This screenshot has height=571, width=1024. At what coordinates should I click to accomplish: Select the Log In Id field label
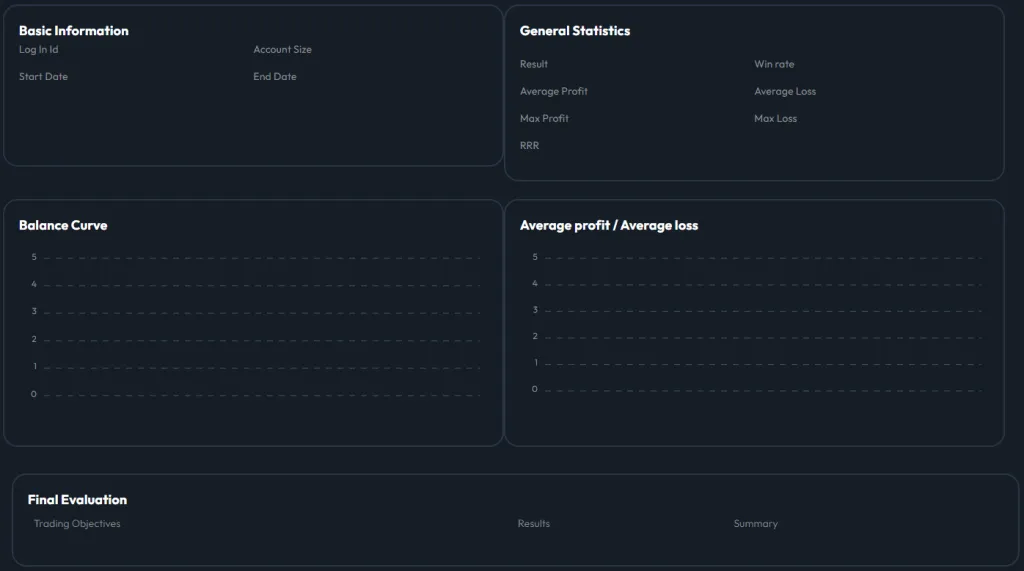tap(39, 50)
